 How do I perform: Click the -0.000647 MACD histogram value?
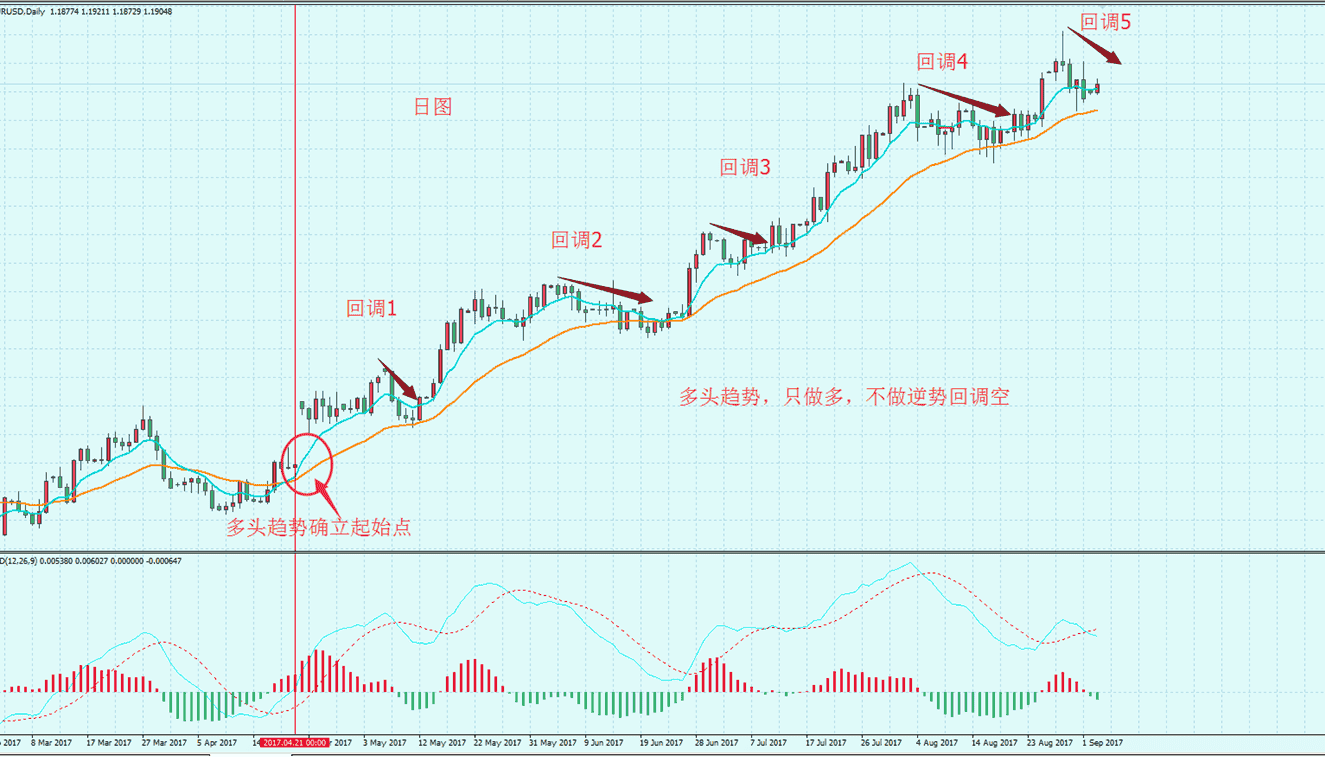163,560
